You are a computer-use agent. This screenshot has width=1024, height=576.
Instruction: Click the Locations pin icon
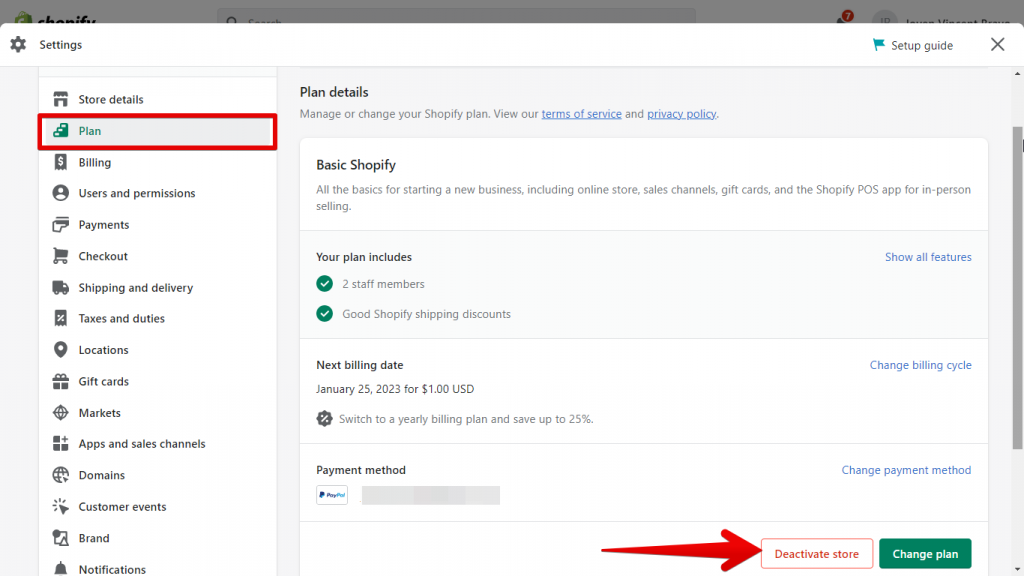(60, 349)
